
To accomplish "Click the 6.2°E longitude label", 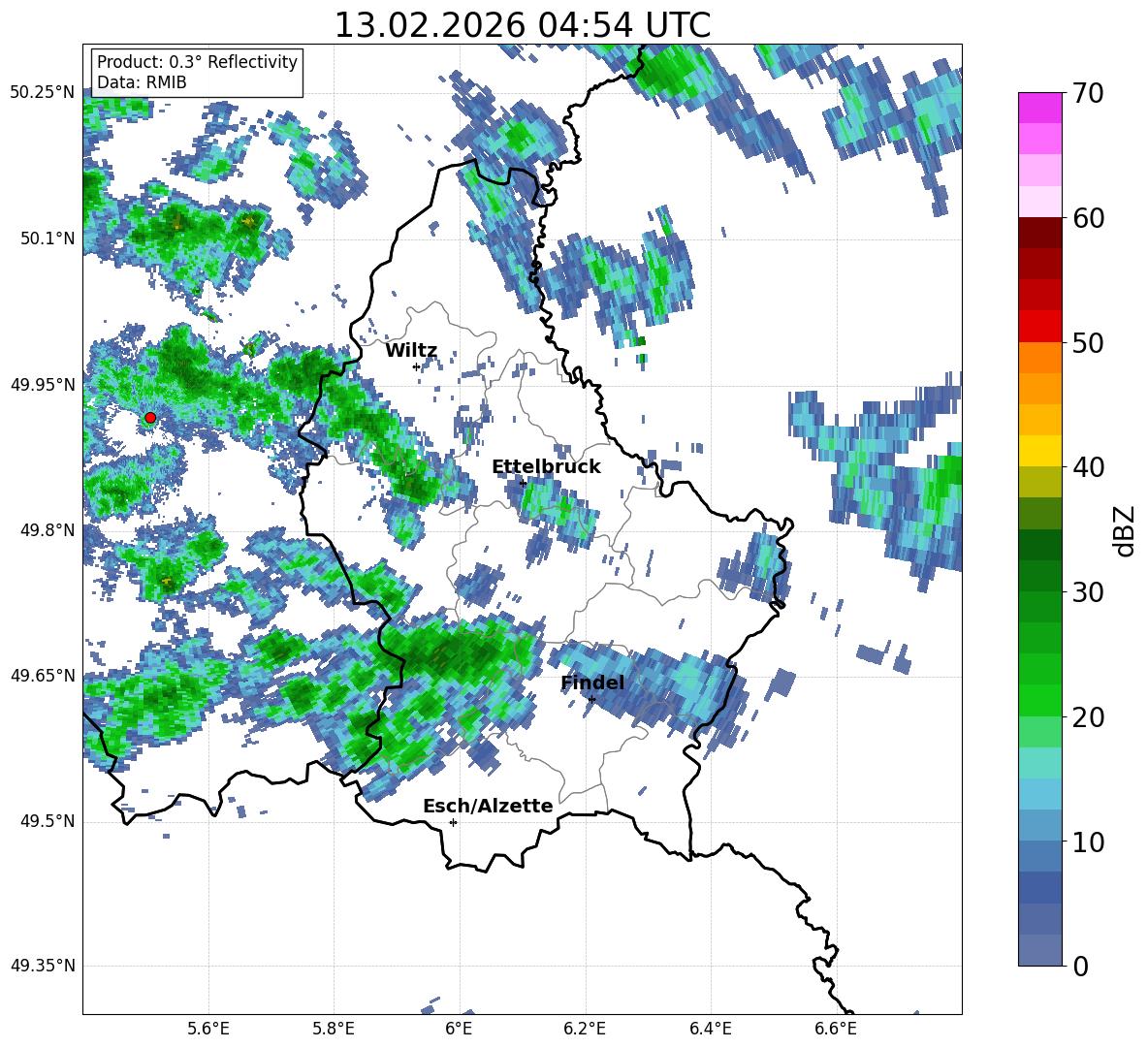I will tap(585, 1029).
